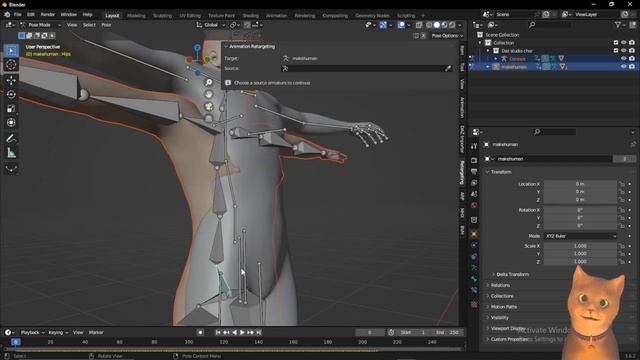Select the Move tool
640x360 pixels.
[x=11, y=80]
